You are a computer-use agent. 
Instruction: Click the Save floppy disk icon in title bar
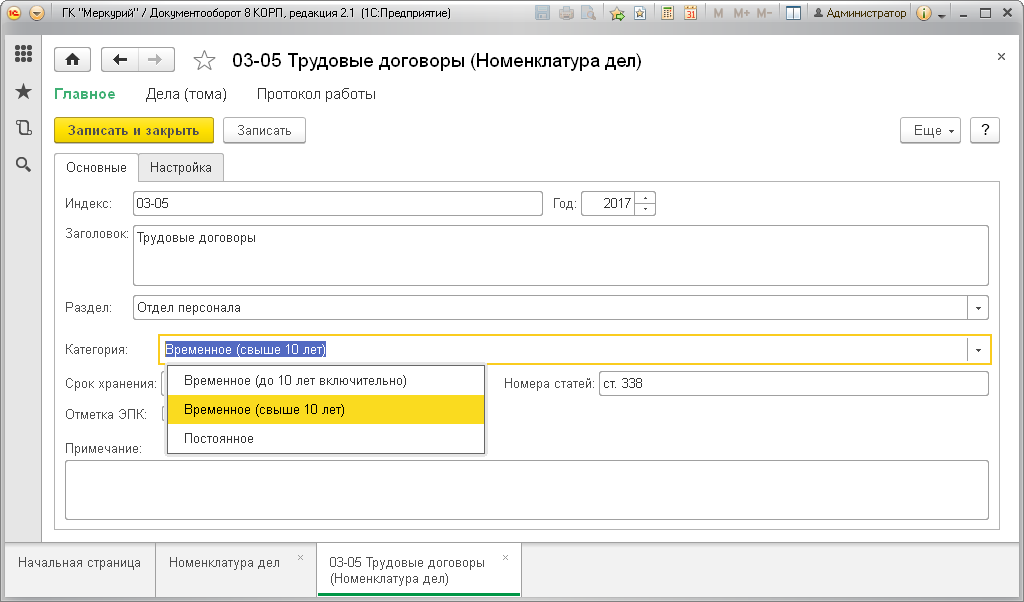pos(542,13)
